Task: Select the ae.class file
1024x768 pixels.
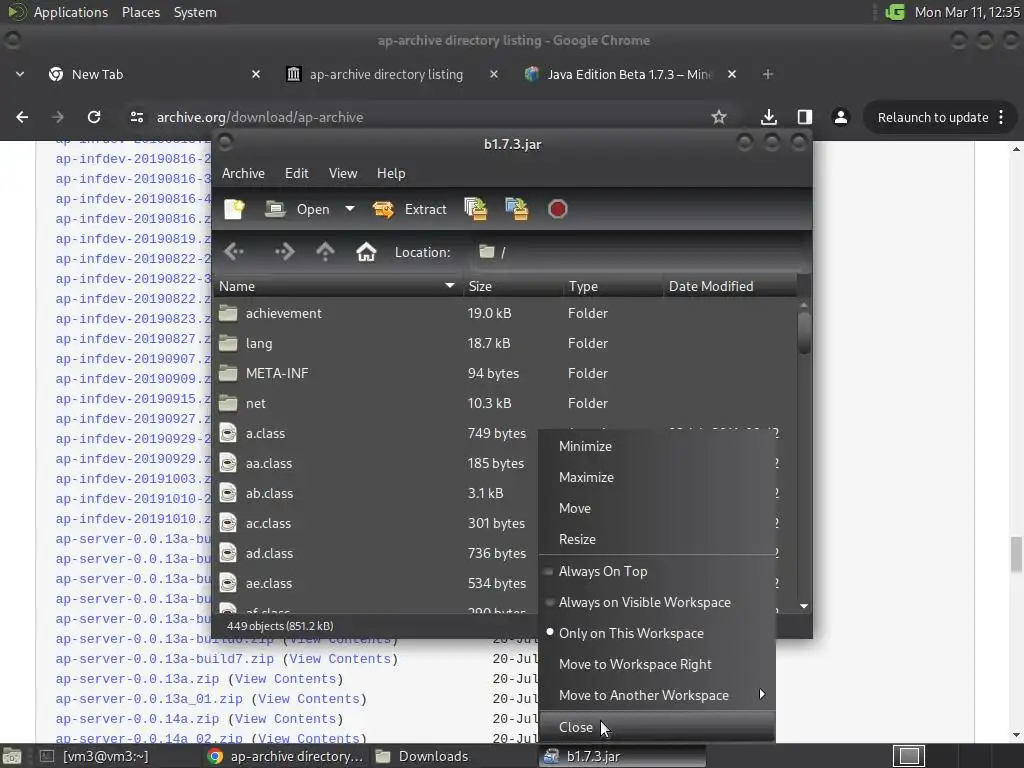Action: (376, 584)
